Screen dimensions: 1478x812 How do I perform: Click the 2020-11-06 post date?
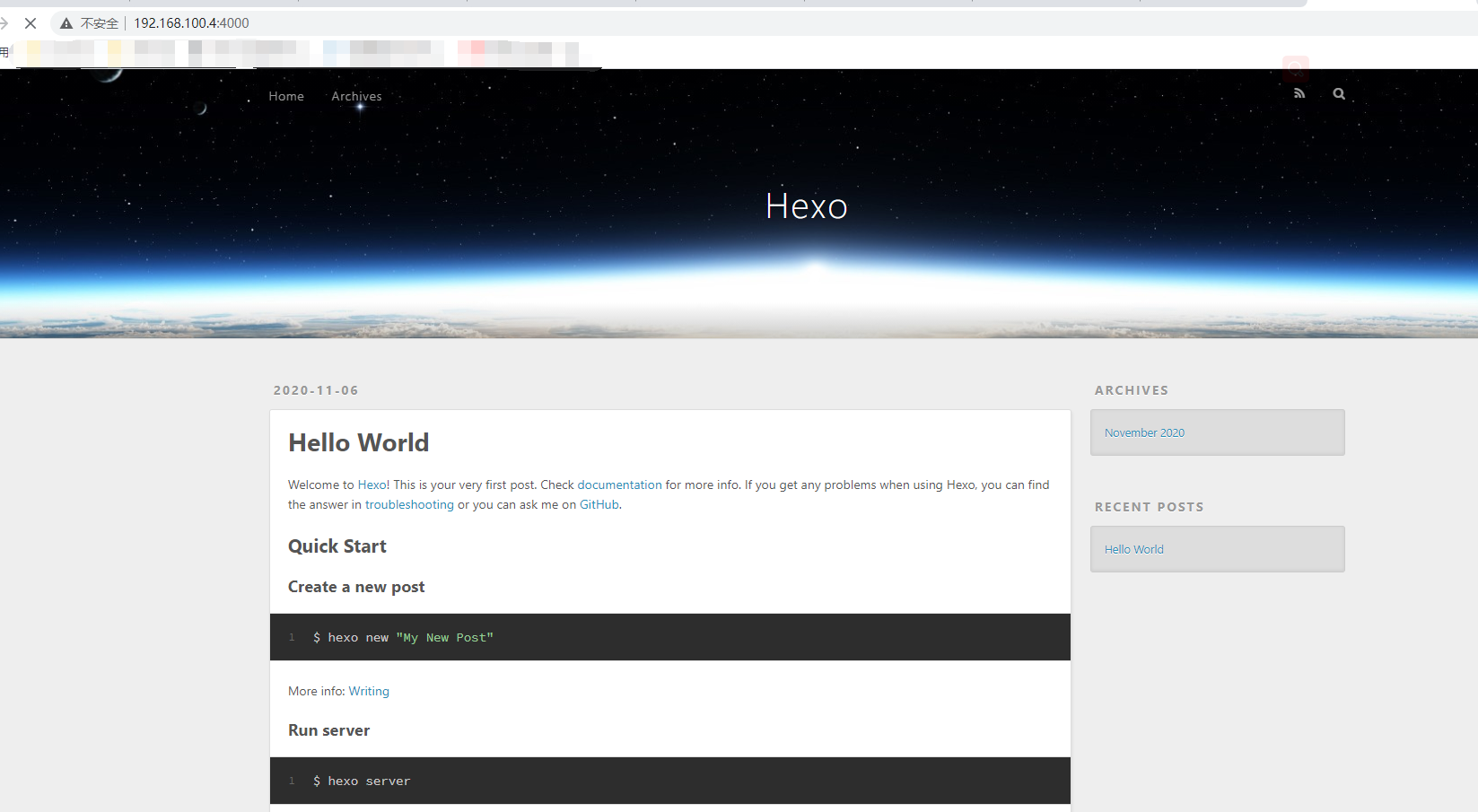point(316,390)
